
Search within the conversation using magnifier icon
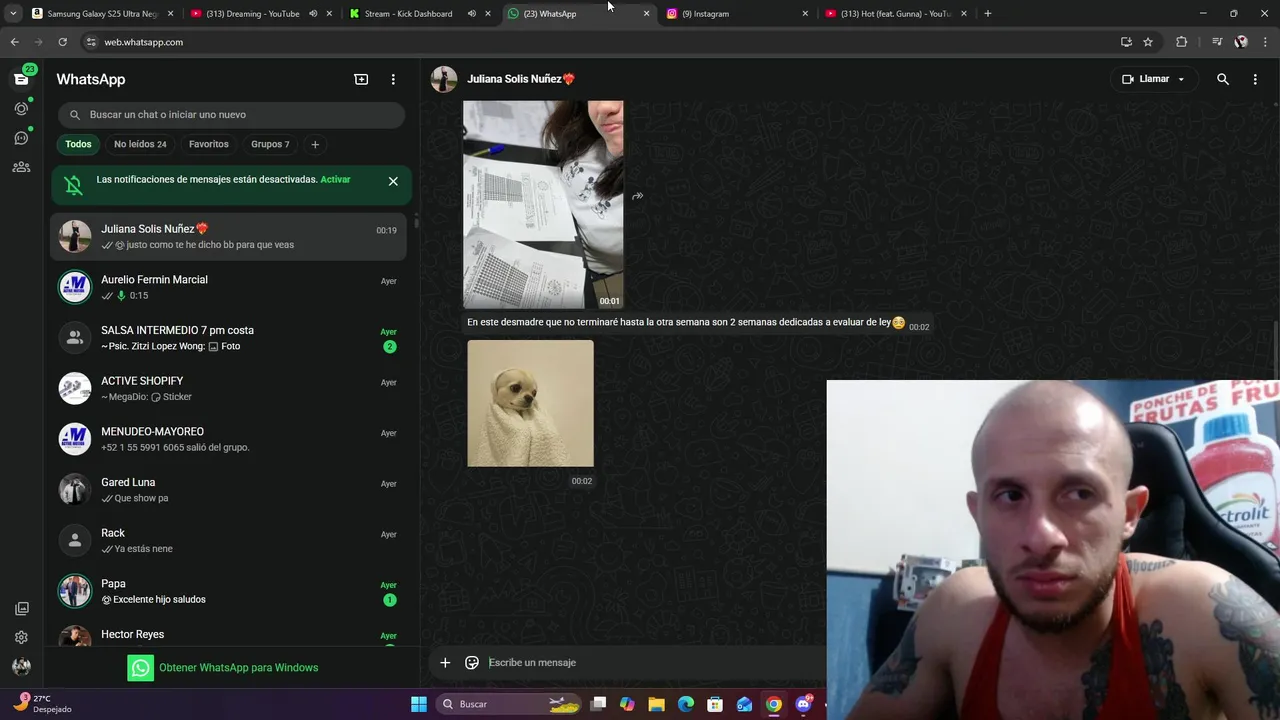pyautogui.click(x=1222, y=79)
